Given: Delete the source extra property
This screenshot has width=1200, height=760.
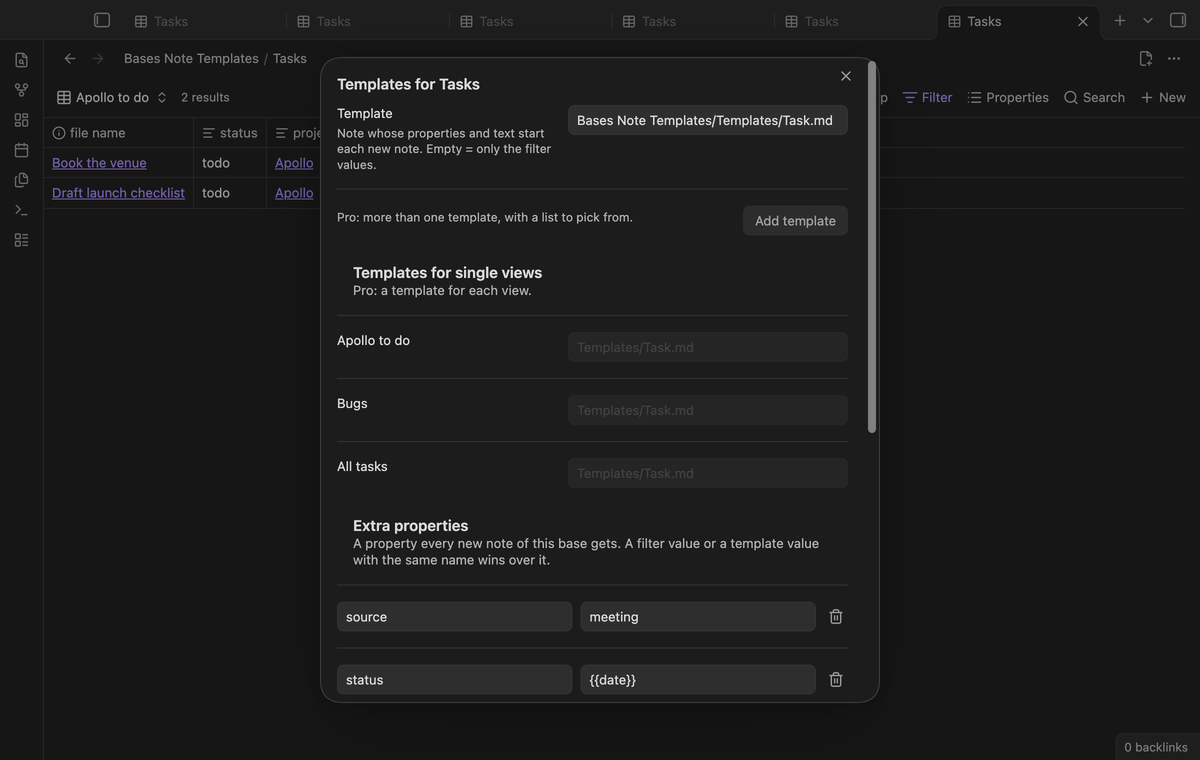Looking at the screenshot, I should tap(836, 617).
